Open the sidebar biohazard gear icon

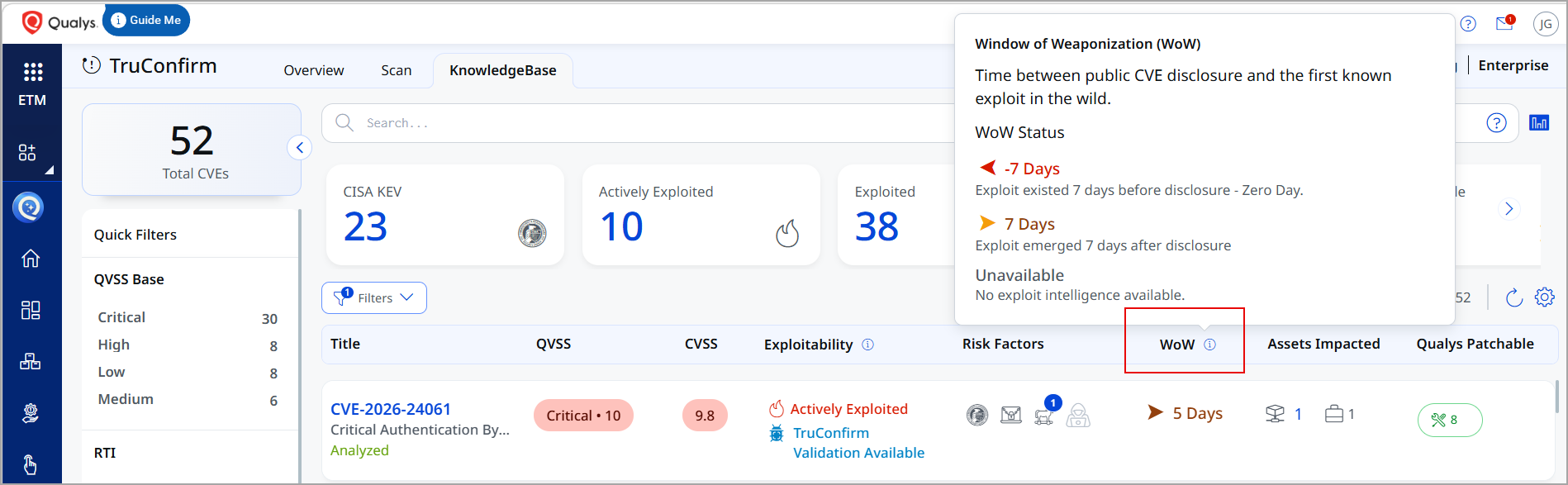[31, 412]
